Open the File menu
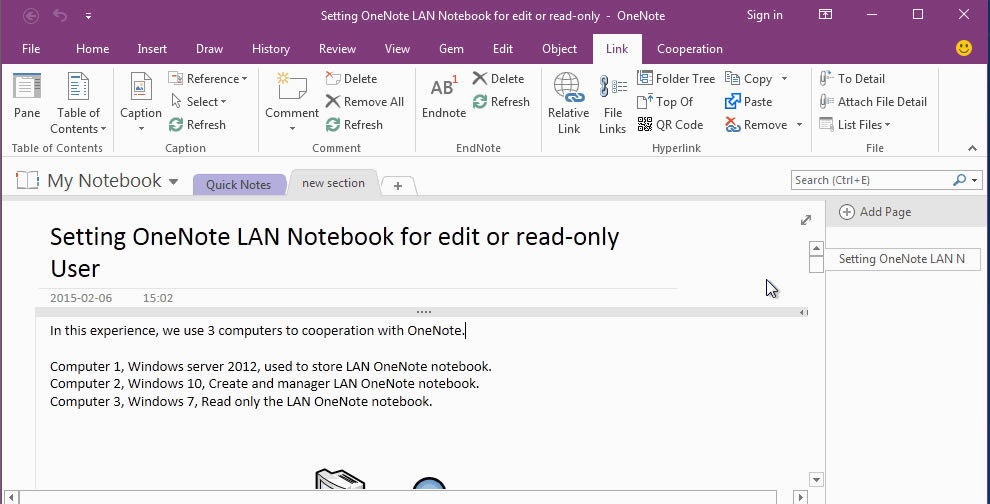Viewport: 990px width, 504px height. coord(31,49)
